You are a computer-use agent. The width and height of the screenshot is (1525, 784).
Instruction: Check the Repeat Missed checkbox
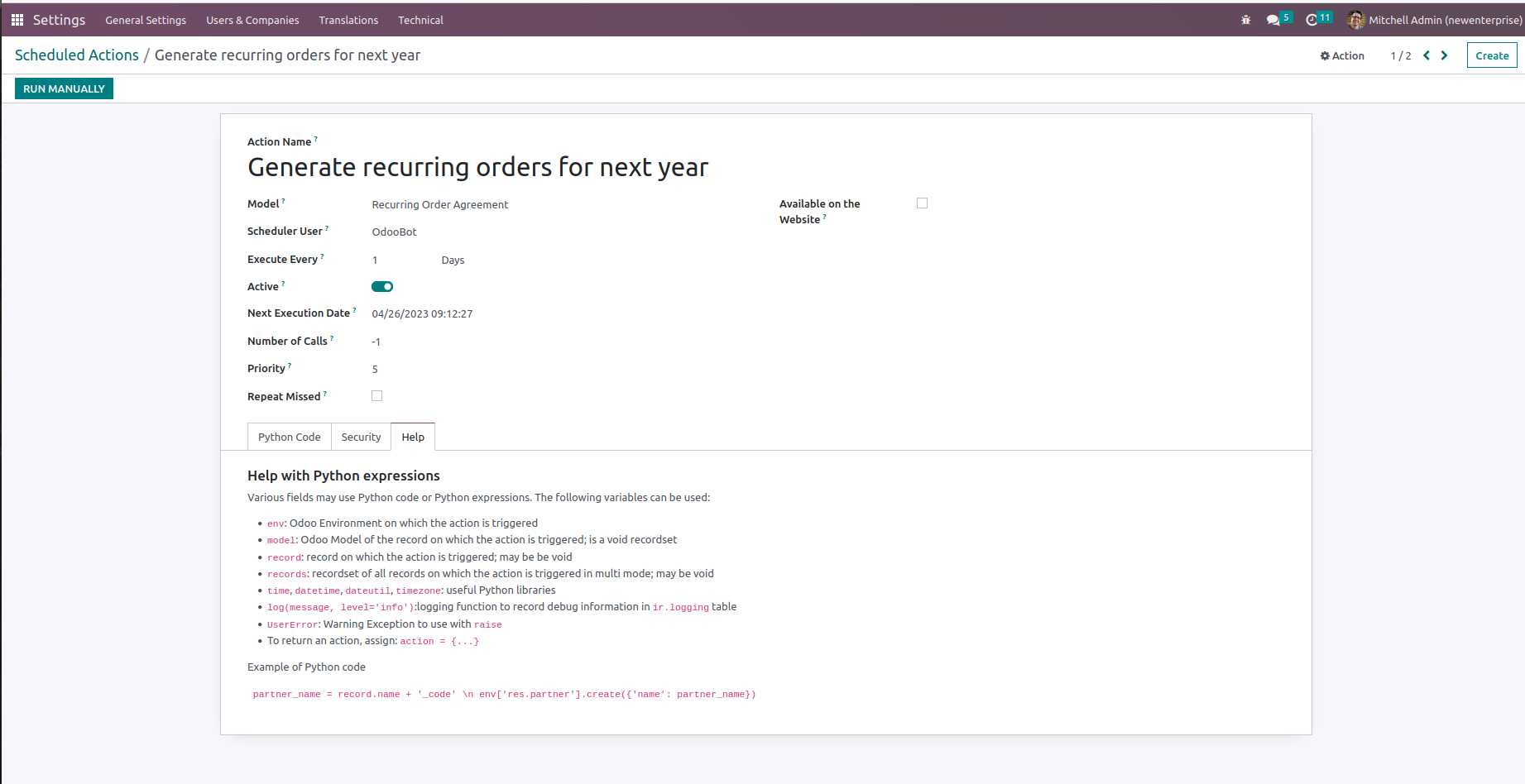click(377, 396)
